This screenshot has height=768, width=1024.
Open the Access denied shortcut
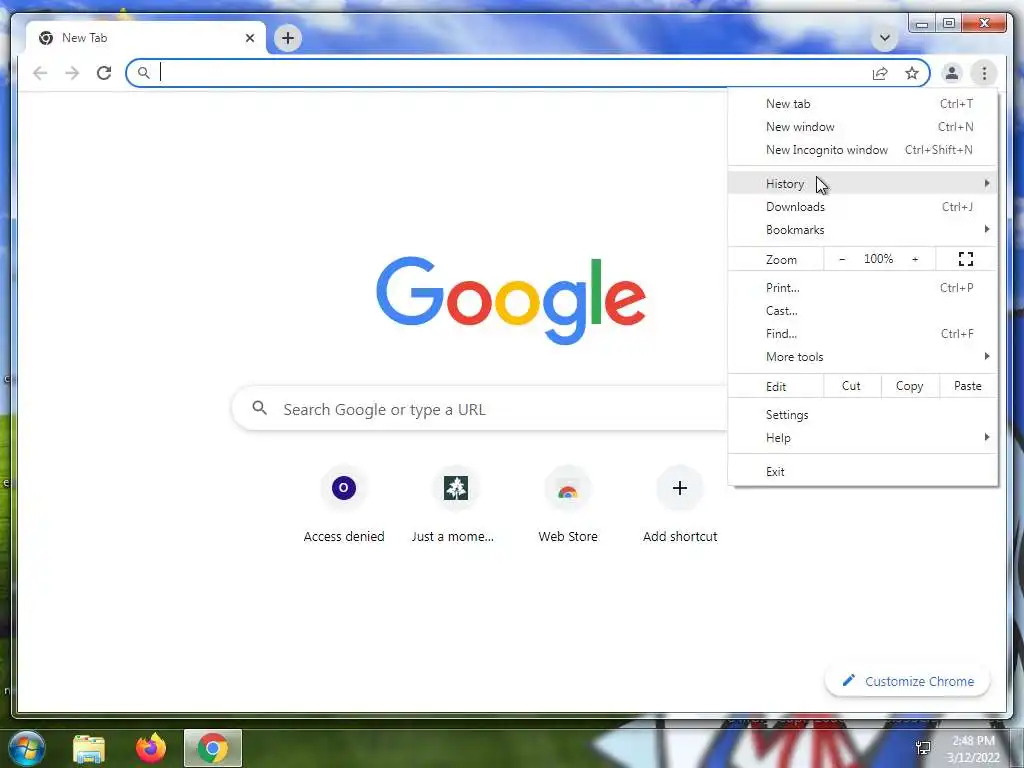click(344, 505)
